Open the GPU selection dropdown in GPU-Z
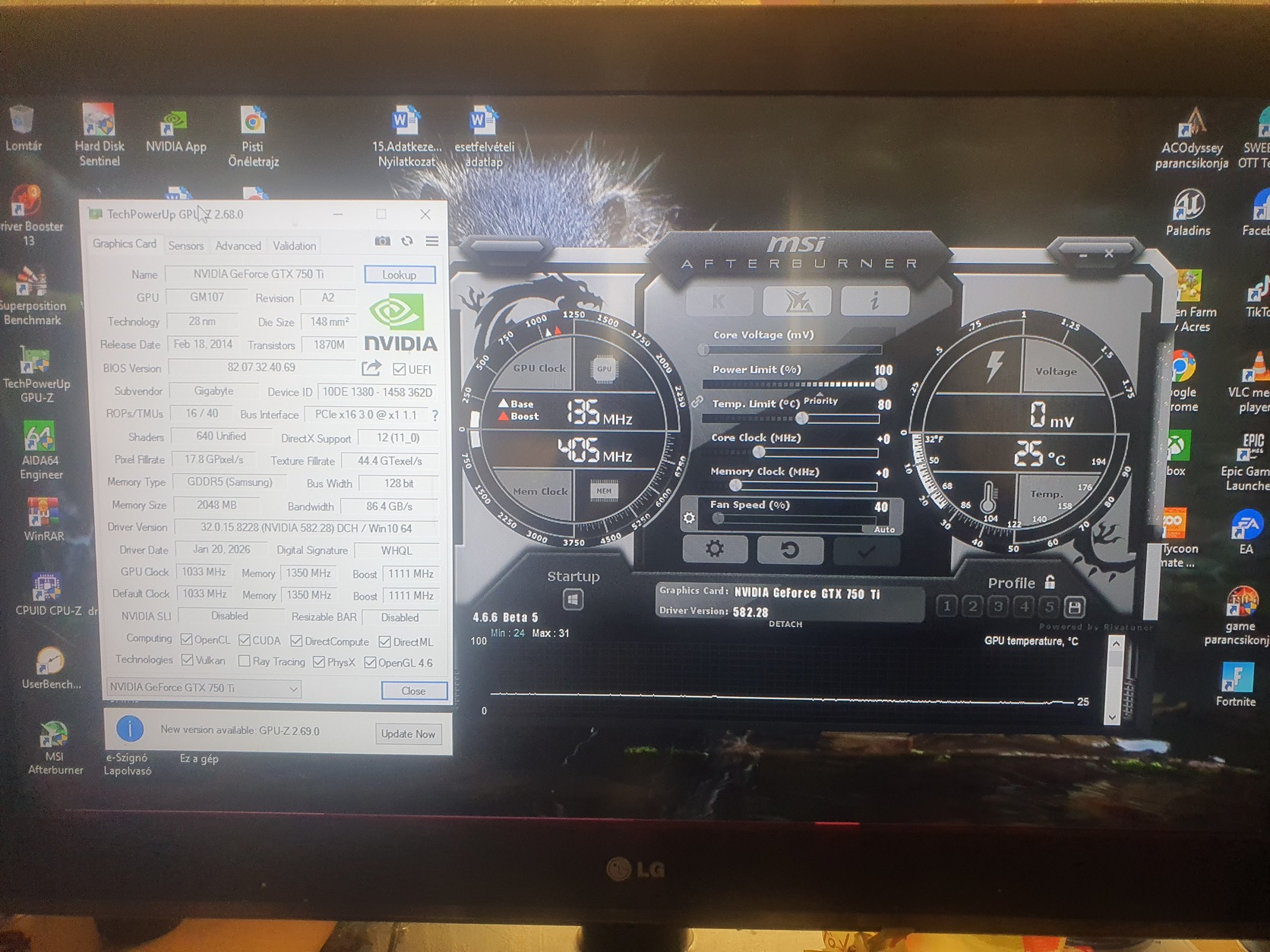This screenshot has width=1270, height=952. click(x=204, y=688)
